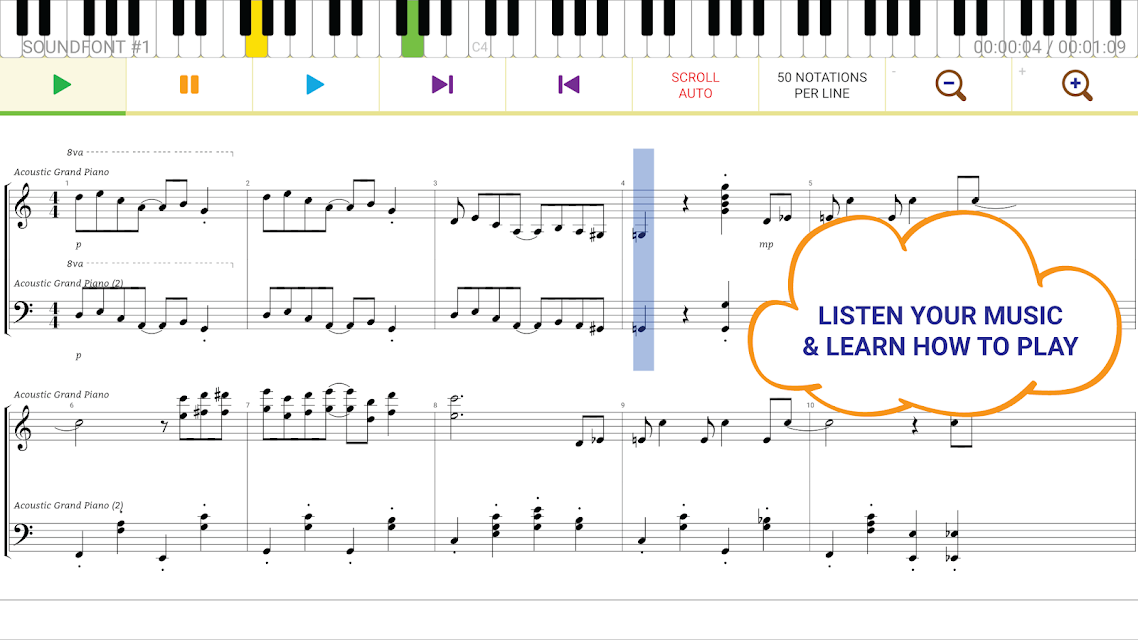Click the whole note in measure 8

tap(455, 407)
